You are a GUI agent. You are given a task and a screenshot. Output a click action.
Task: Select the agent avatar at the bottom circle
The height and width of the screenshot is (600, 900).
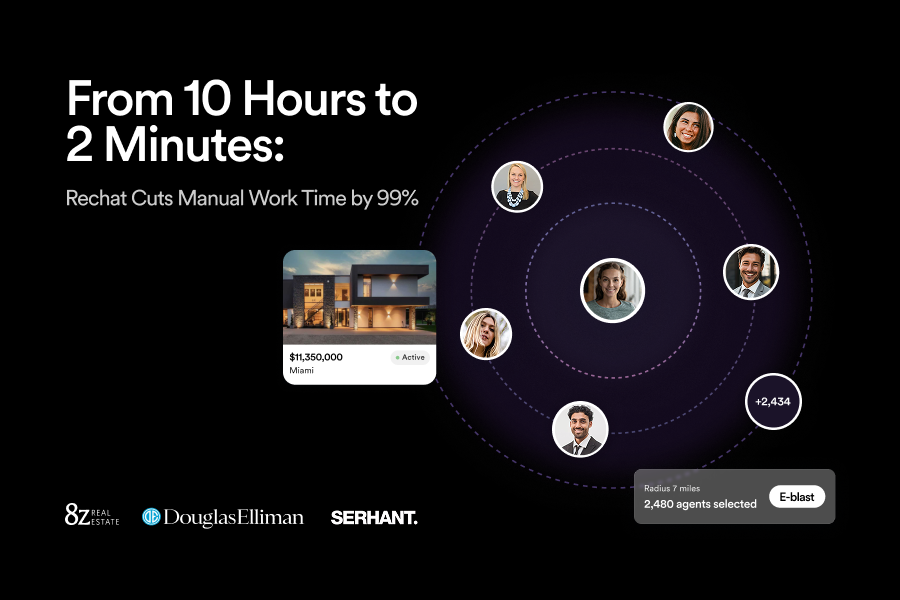pos(581,430)
